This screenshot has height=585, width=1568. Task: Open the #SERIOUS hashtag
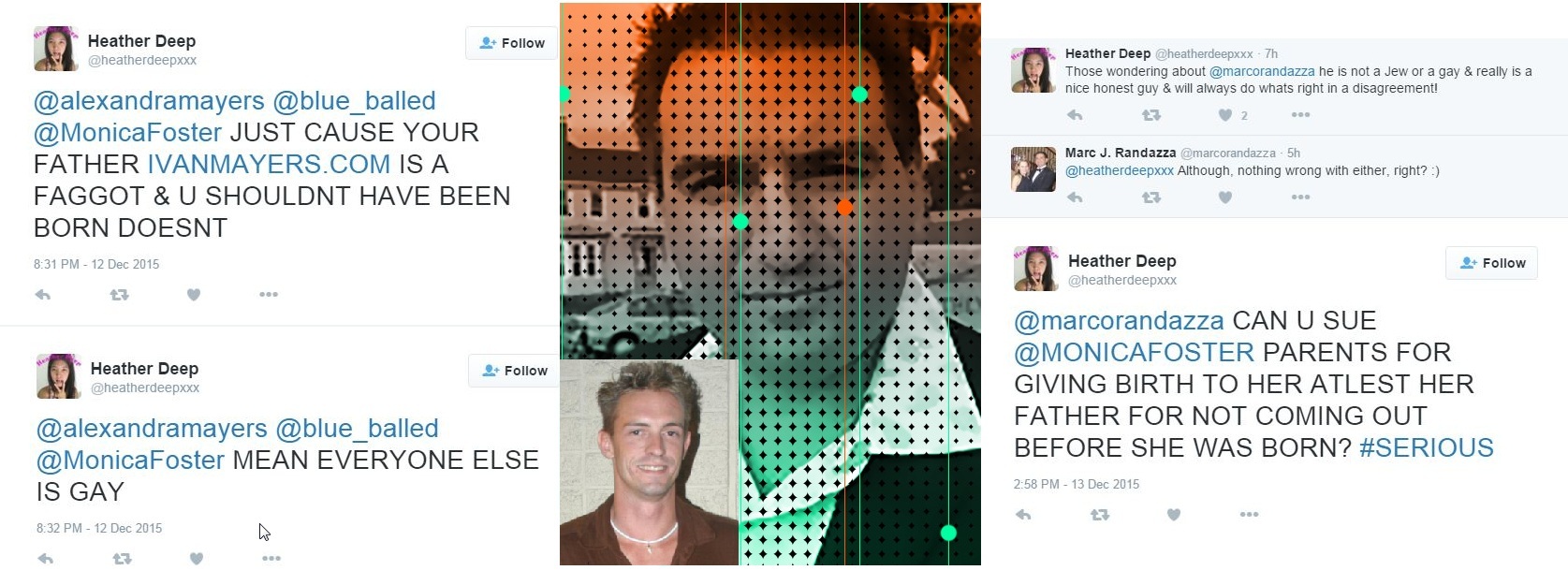tap(1426, 447)
